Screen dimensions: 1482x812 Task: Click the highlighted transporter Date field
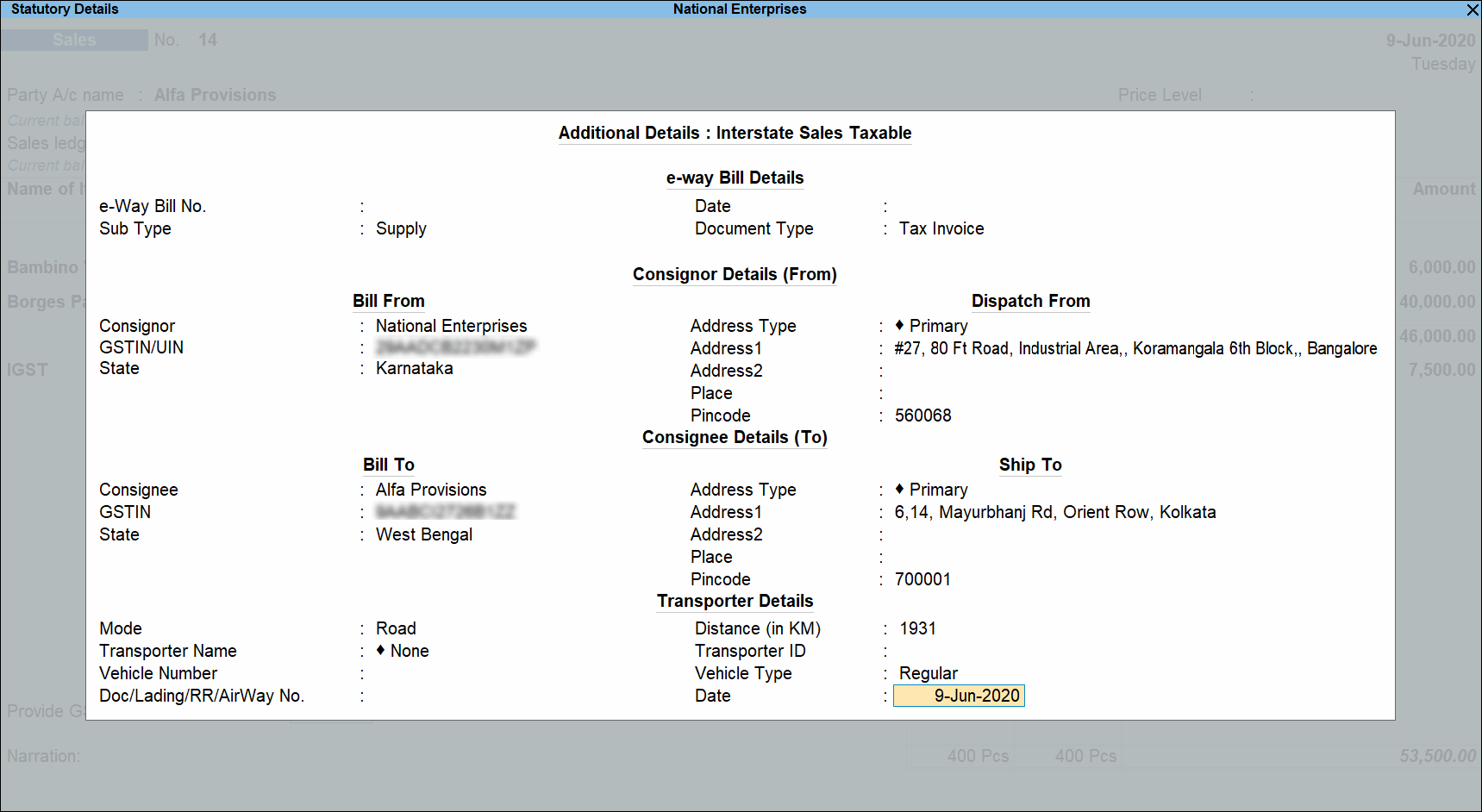[x=959, y=696]
